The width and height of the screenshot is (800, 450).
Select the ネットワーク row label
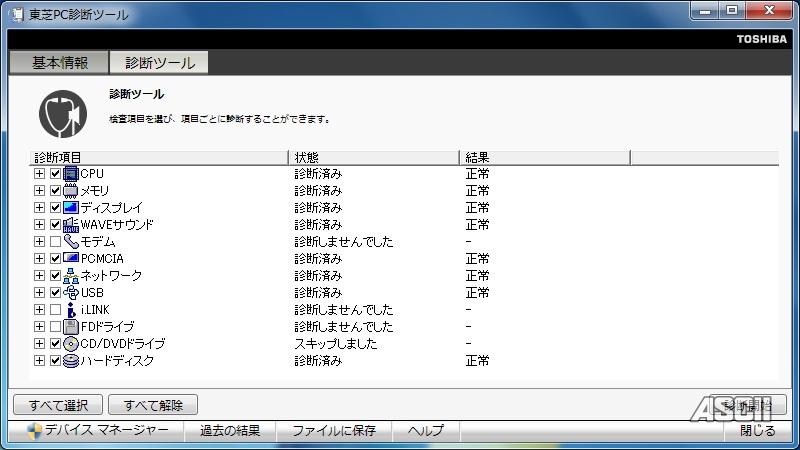(x=111, y=276)
